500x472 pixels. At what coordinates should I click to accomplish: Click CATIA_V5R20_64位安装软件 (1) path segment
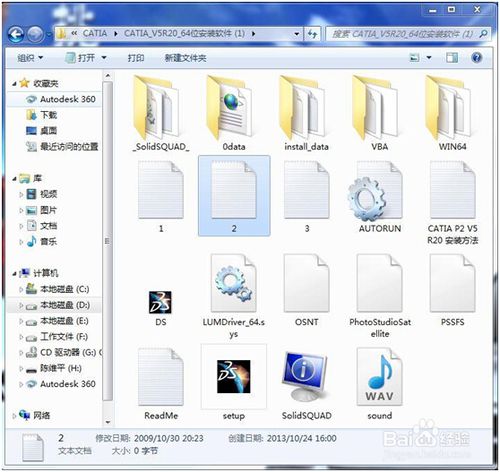click(x=184, y=34)
